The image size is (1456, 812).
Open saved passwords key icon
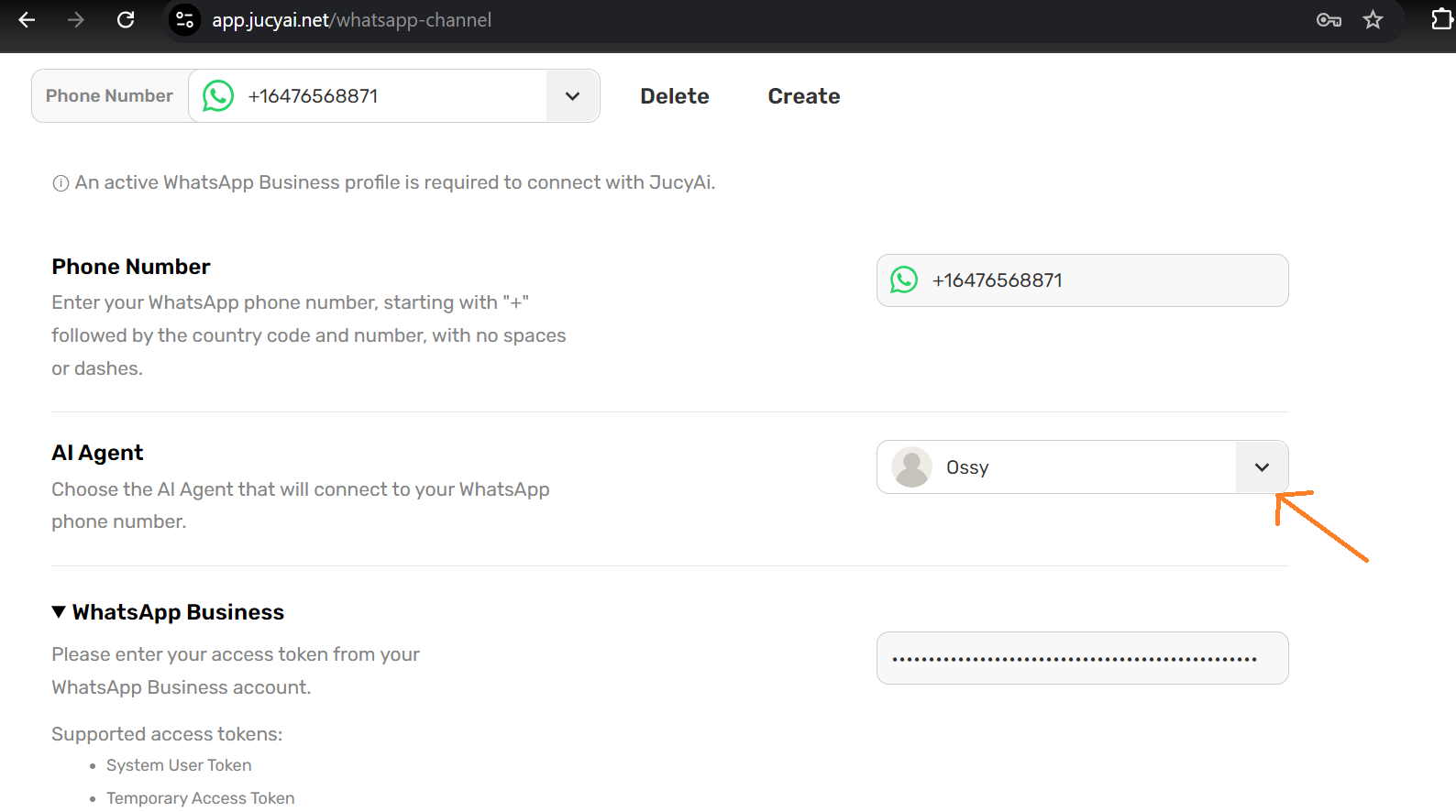pyautogui.click(x=1329, y=19)
